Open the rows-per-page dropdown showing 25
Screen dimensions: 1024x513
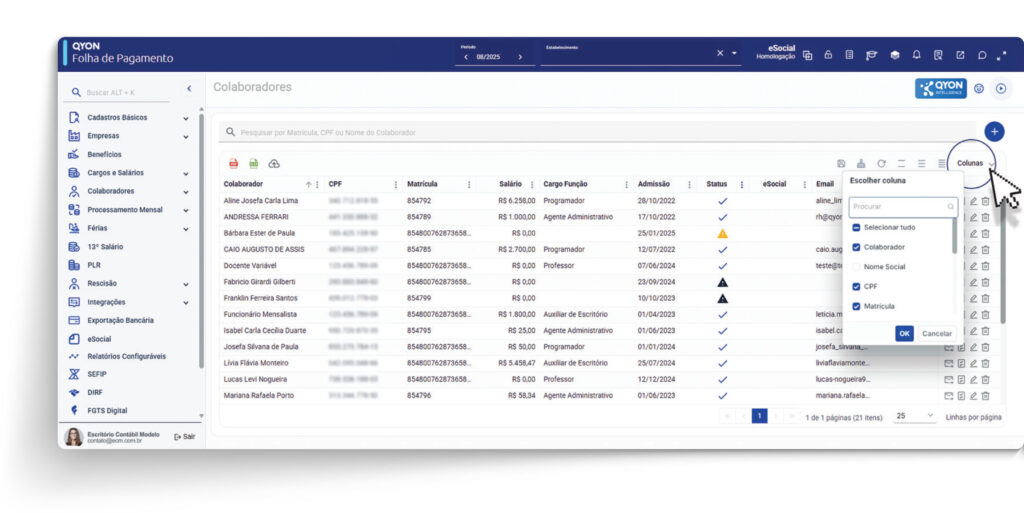(x=915, y=416)
